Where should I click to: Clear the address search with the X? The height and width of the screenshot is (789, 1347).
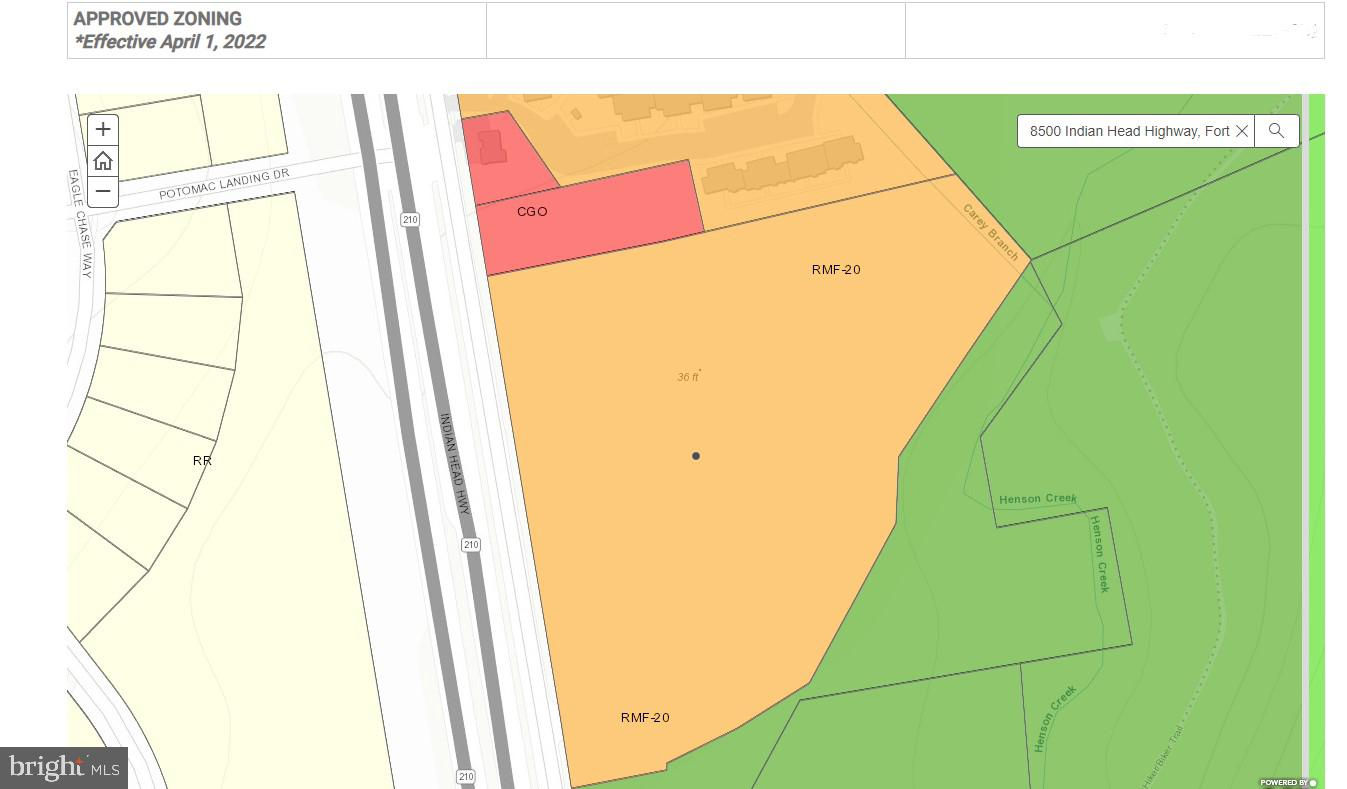(x=1241, y=131)
